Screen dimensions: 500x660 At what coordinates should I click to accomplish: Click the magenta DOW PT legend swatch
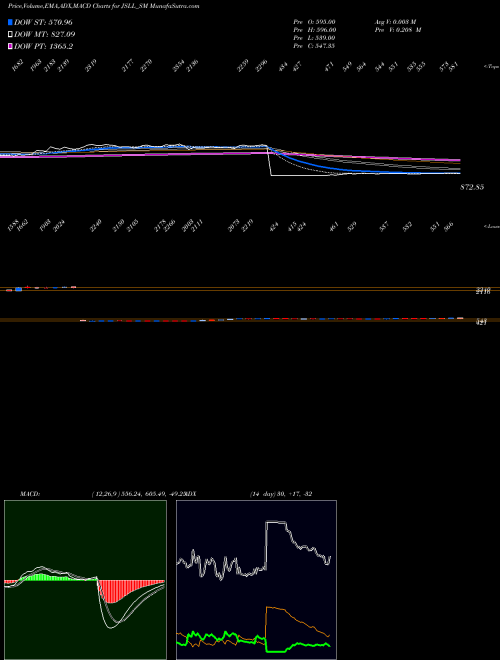pos(11,46)
